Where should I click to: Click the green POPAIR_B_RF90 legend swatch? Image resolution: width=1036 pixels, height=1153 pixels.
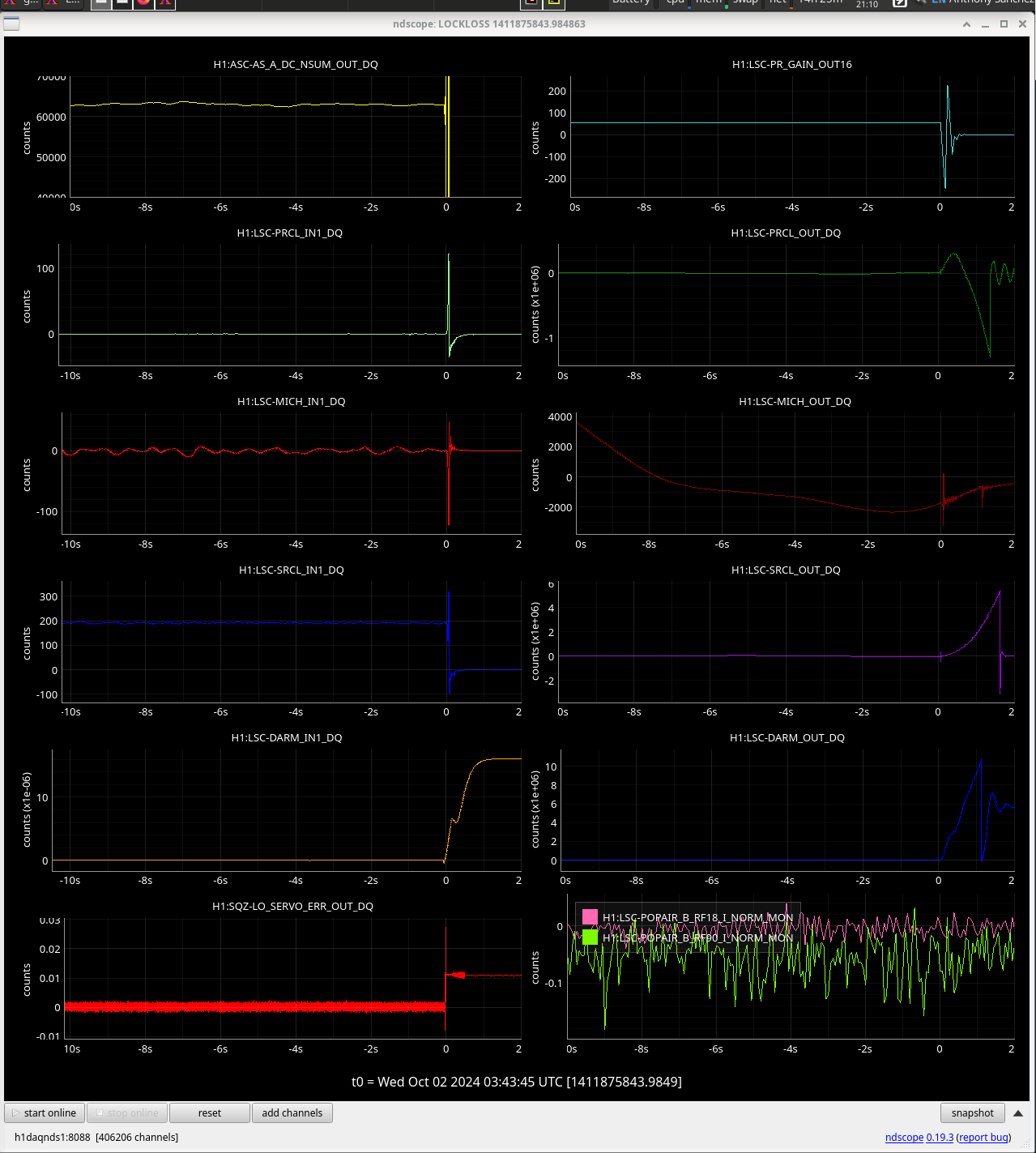[x=590, y=937]
